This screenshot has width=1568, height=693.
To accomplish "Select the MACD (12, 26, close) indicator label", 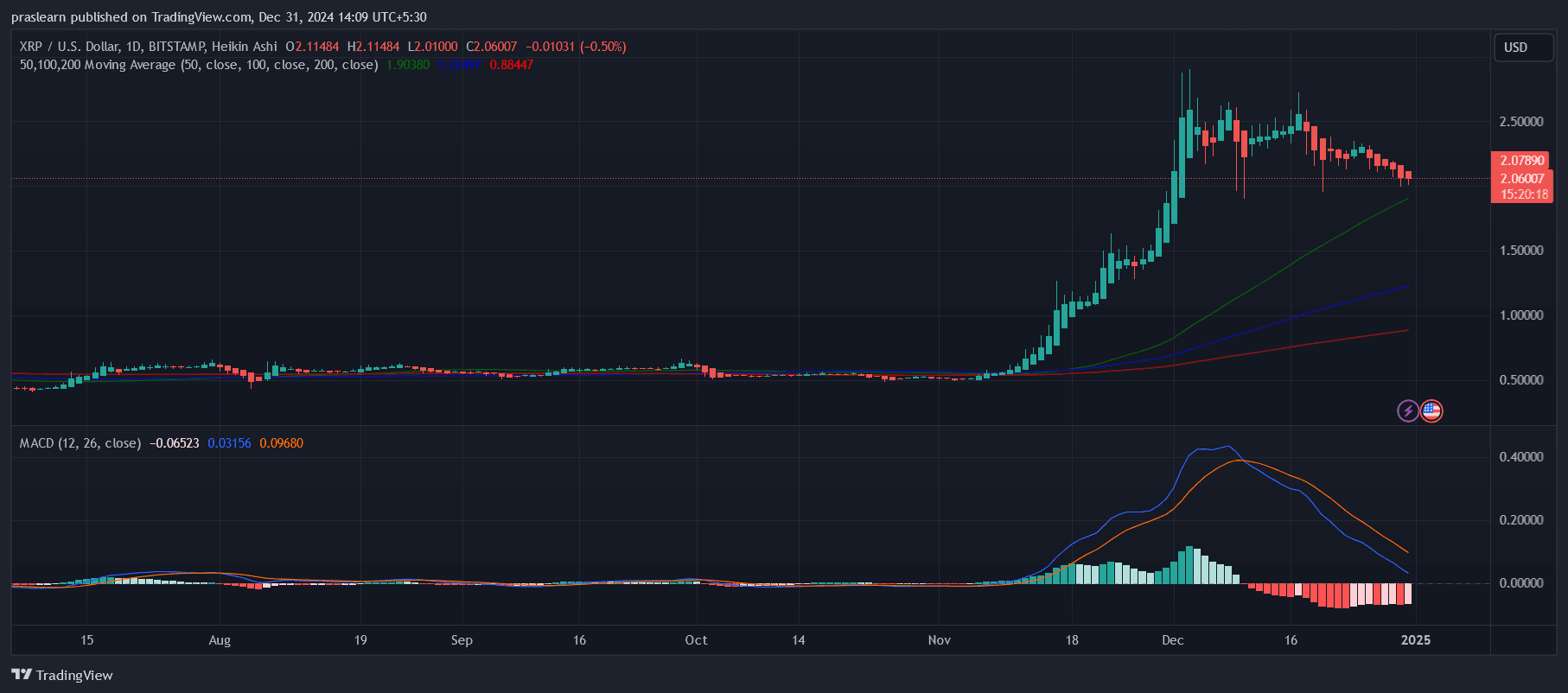I will [x=80, y=443].
